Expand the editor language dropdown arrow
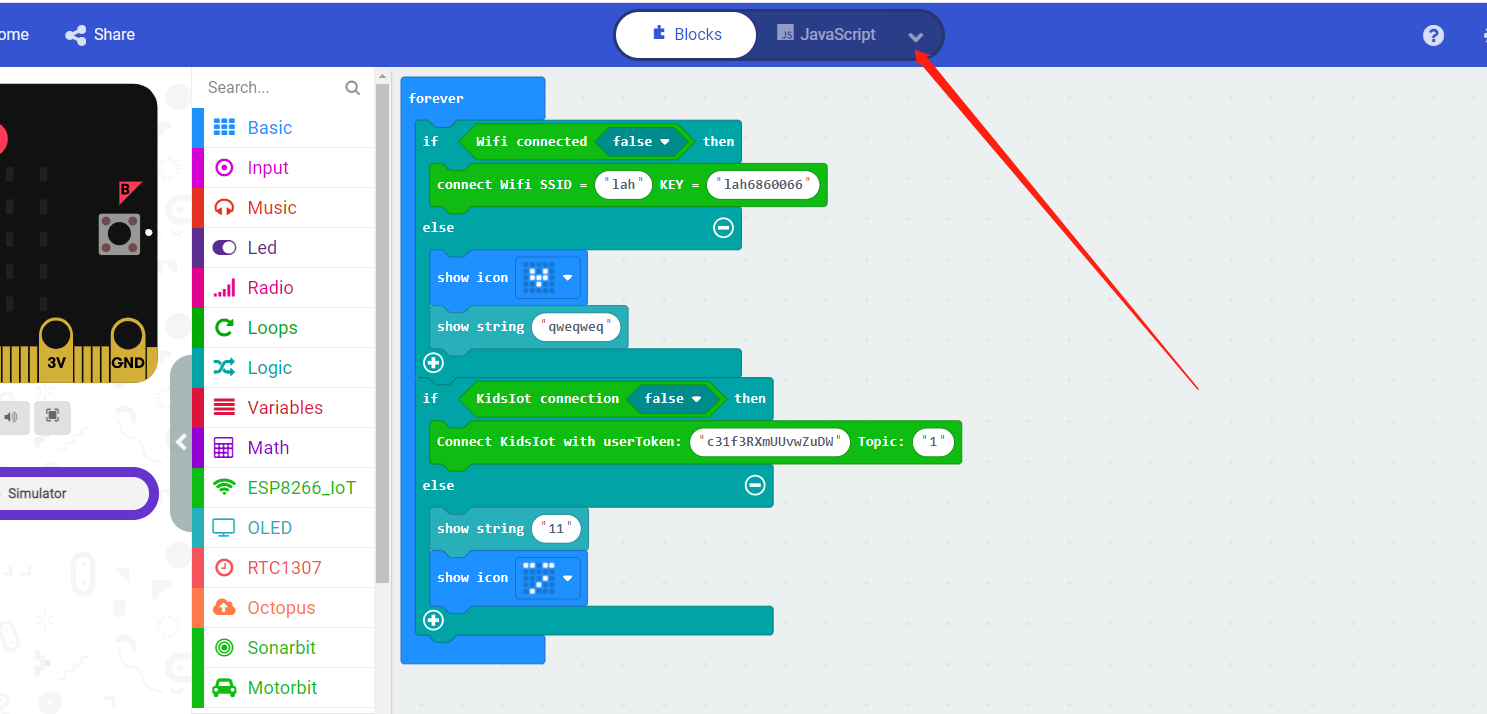The height and width of the screenshot is (714, 1487). [915, 37]
